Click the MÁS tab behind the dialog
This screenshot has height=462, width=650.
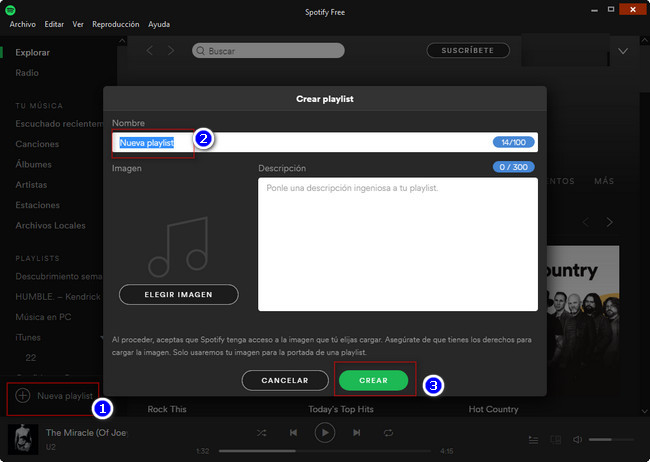604,181
